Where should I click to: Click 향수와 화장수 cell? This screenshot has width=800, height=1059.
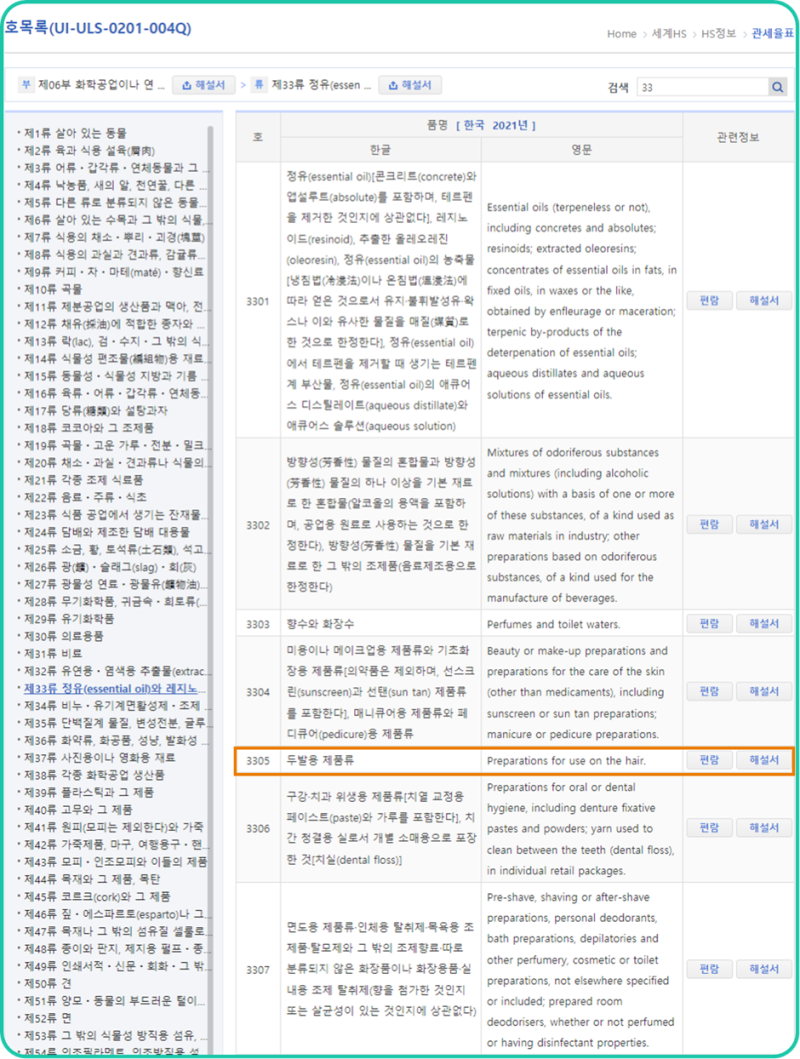click(381, 624)
